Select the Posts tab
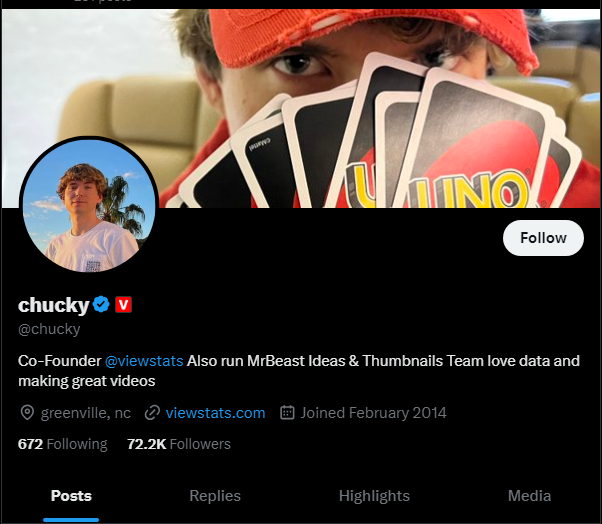 (71, 496)
